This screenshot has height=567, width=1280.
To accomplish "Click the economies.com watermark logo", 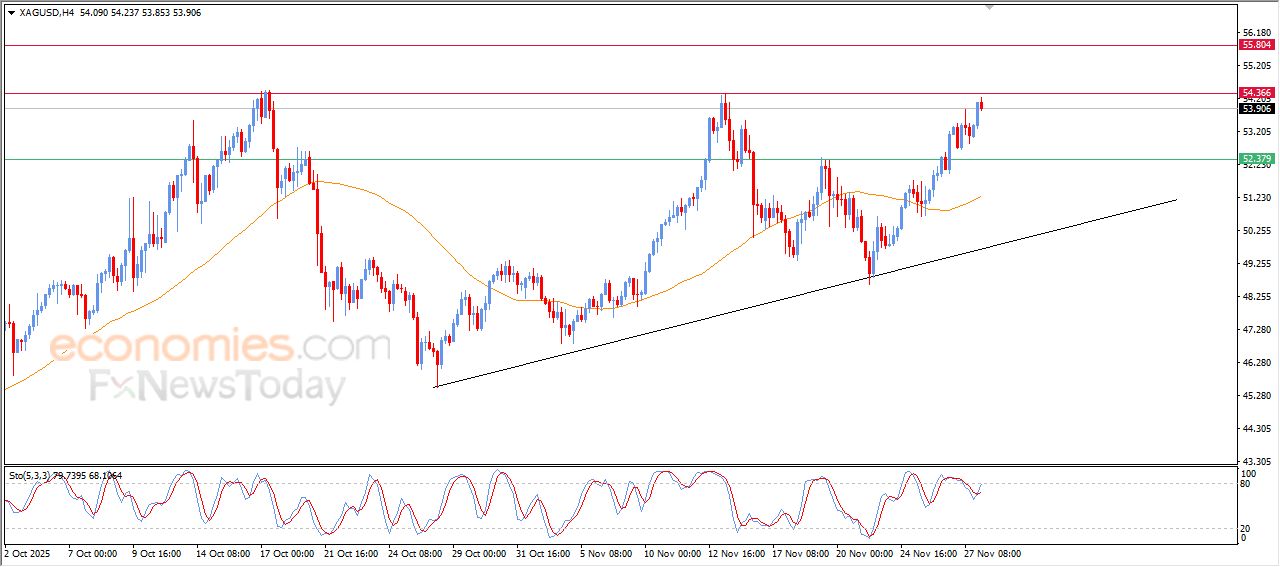I will (x=220, y=346).
